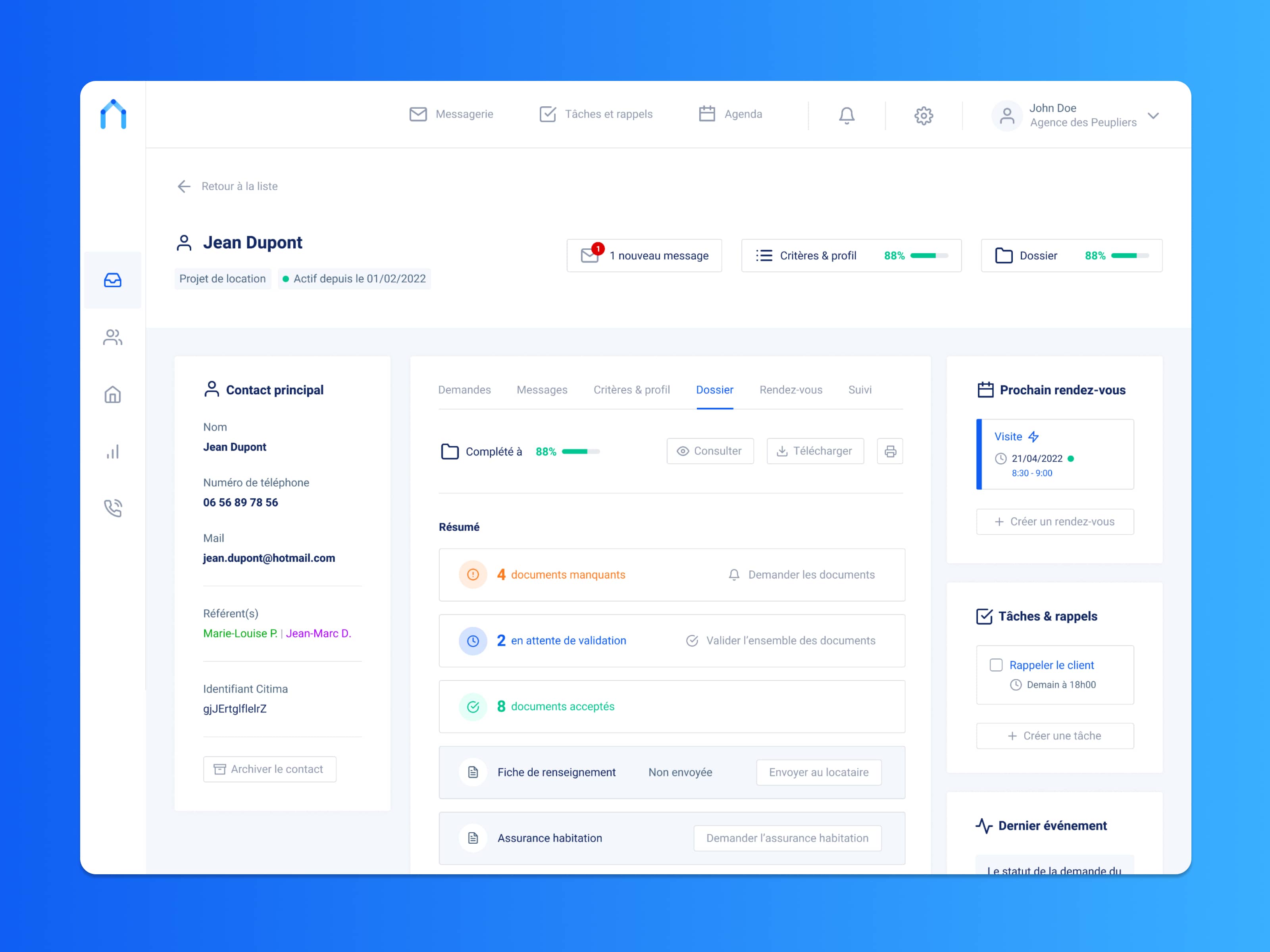Click Demander l'assurance habitation button
1270x952 pixels.
coord(787,839)
